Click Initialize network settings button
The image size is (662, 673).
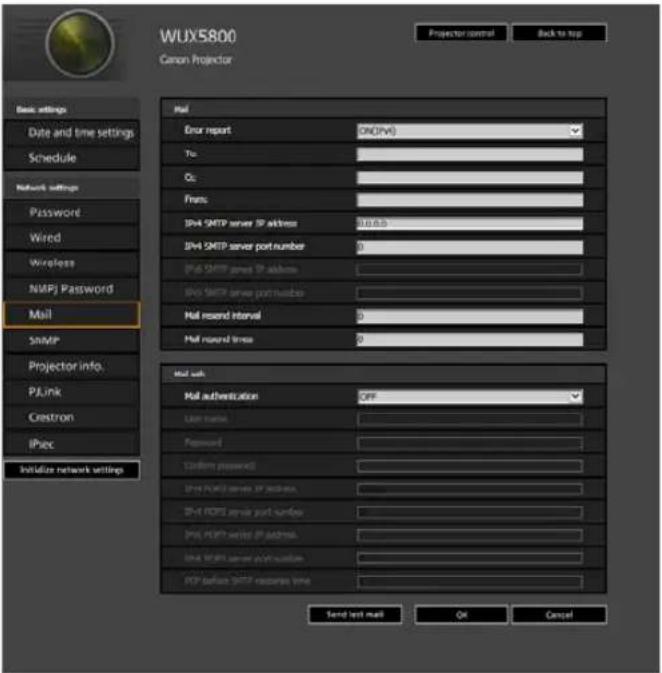click(71, 470)
